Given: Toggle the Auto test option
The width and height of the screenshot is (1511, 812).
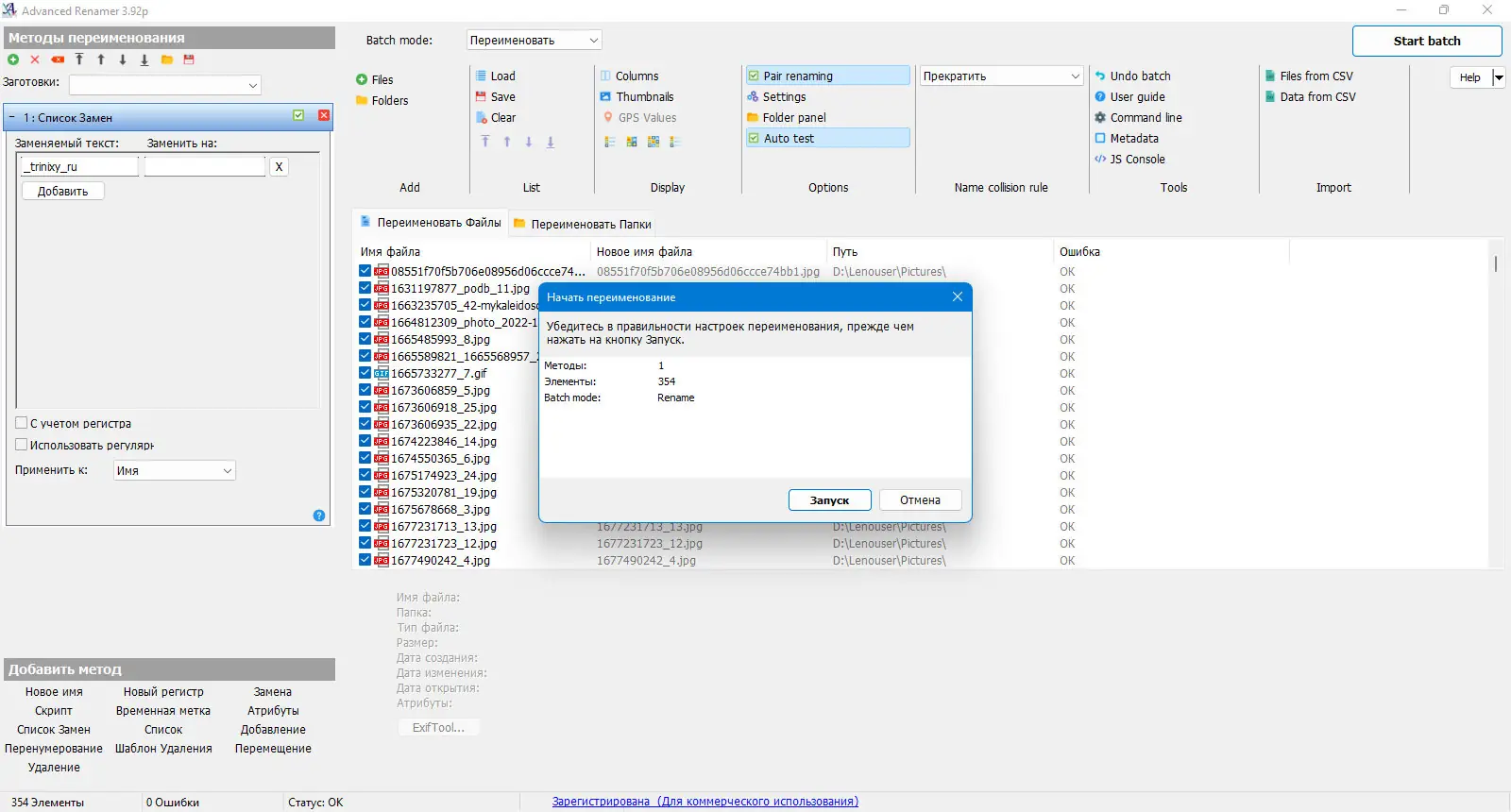Looking at the screenshot, I should (x=827, y=138).
